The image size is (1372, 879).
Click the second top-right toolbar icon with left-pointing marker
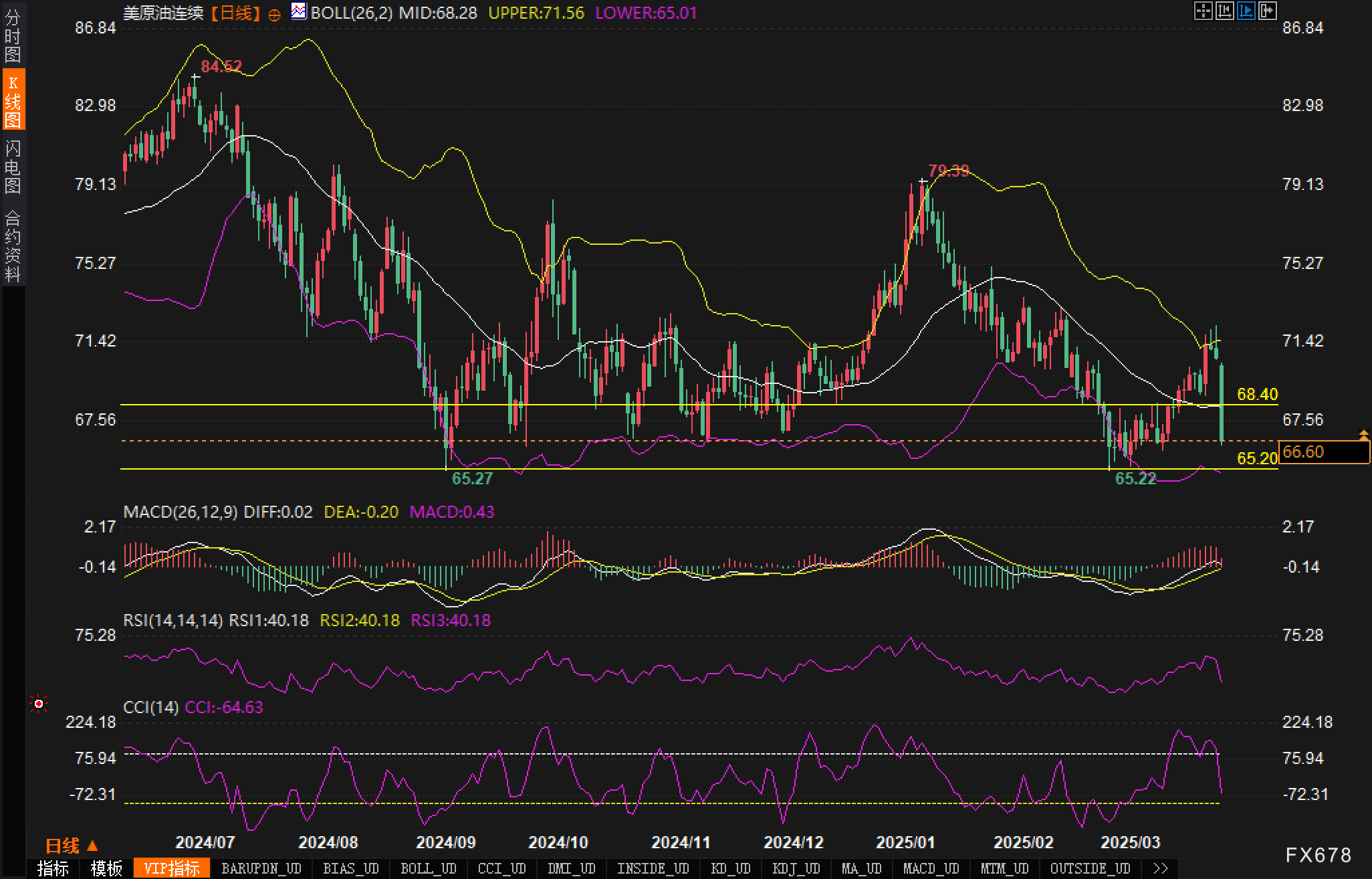[x=1224, y=11]
